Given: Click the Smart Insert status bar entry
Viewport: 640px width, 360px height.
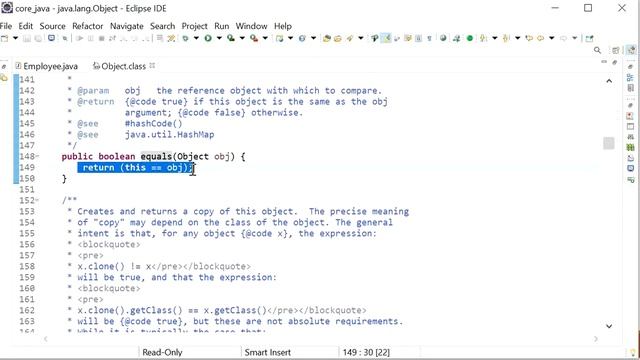Looking at the screenshot, I should tap(268, 352).
